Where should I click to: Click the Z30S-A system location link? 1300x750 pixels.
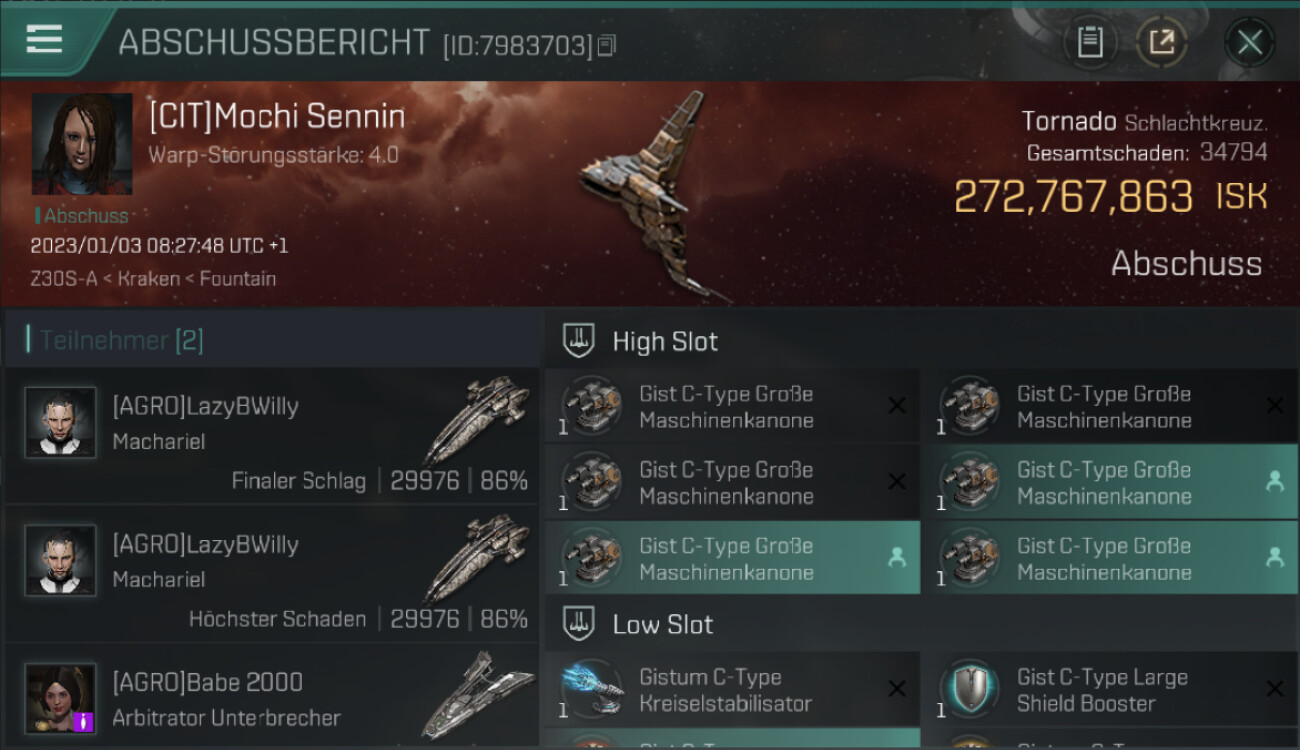click(64, 278)
